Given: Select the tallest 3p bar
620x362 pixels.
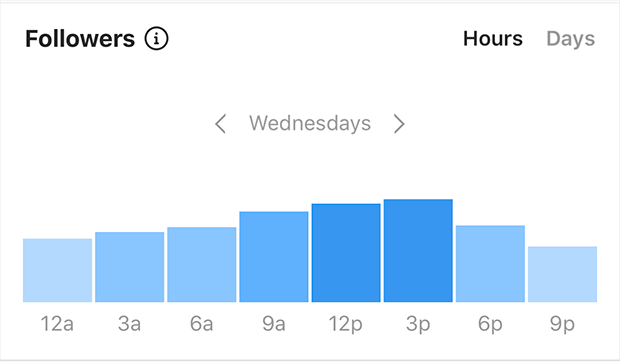Looking at the screenshot, I should [x=418, y=251].
